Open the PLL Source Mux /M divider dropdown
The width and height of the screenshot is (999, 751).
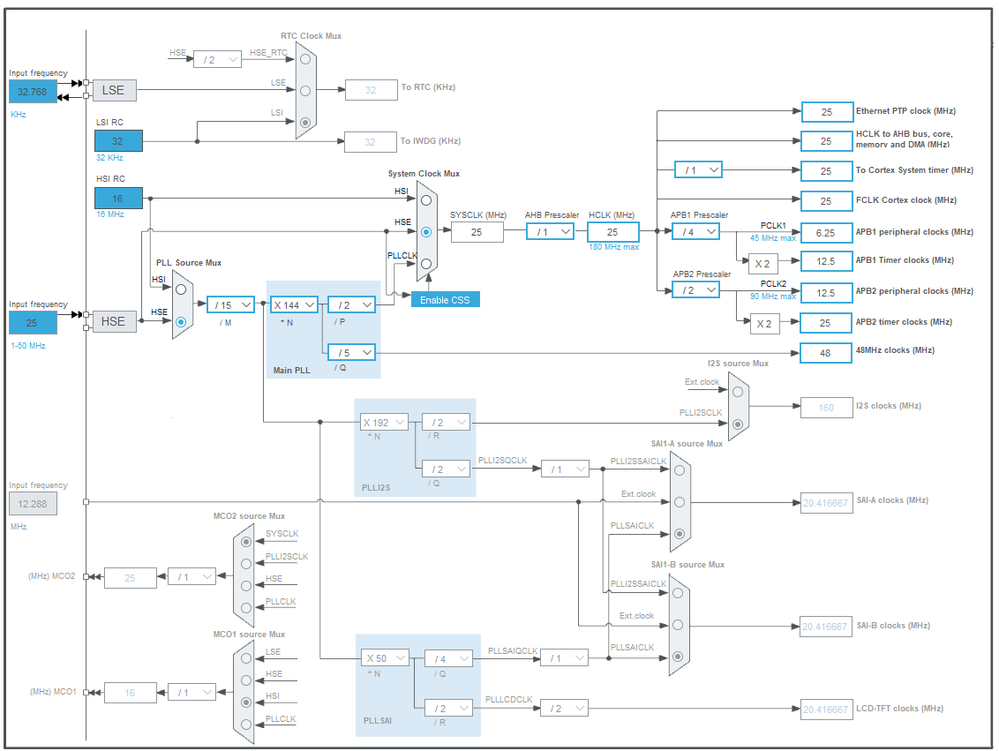point(227,304)
